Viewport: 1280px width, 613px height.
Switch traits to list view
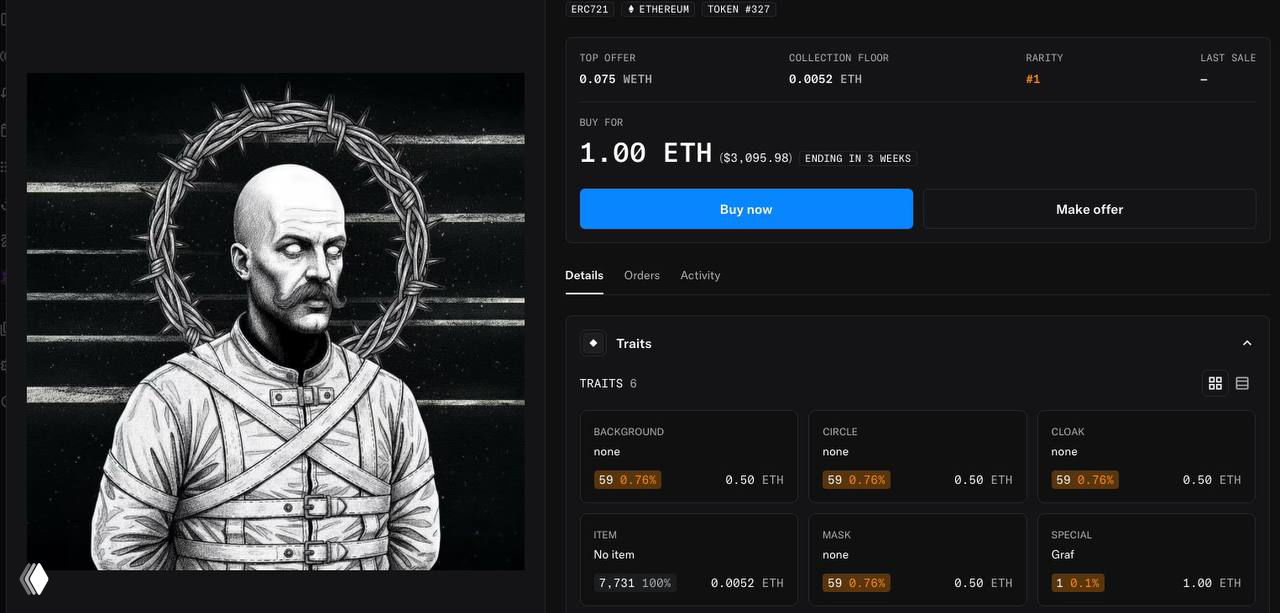(x=1242, y=383)
